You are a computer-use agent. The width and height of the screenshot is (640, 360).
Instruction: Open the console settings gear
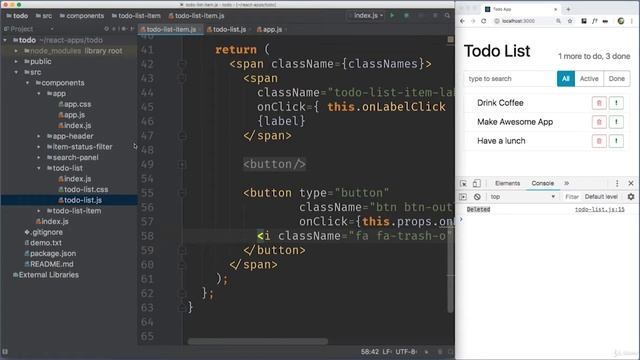(631, 197)
